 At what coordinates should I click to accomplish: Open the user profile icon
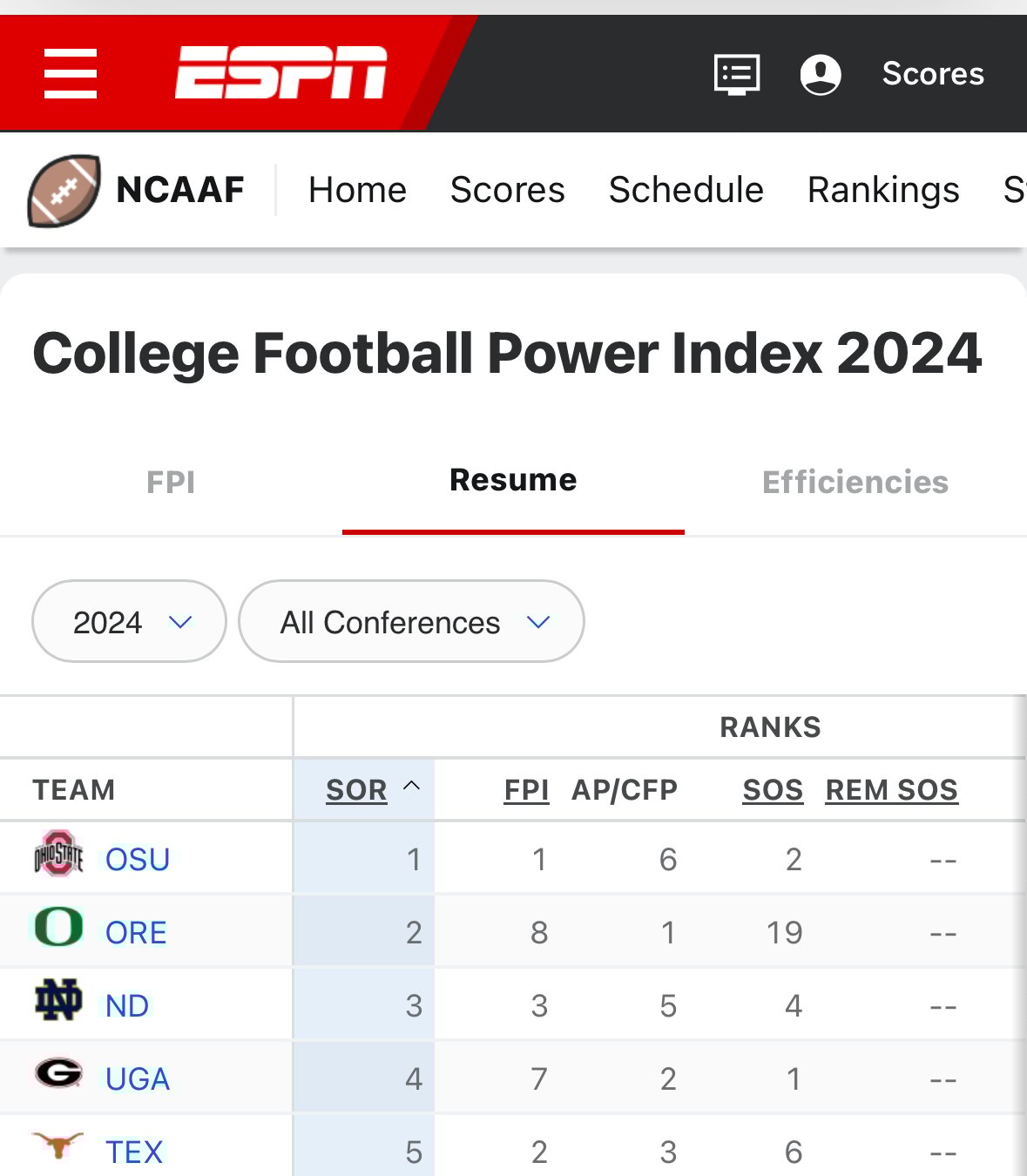click(820, 74)
